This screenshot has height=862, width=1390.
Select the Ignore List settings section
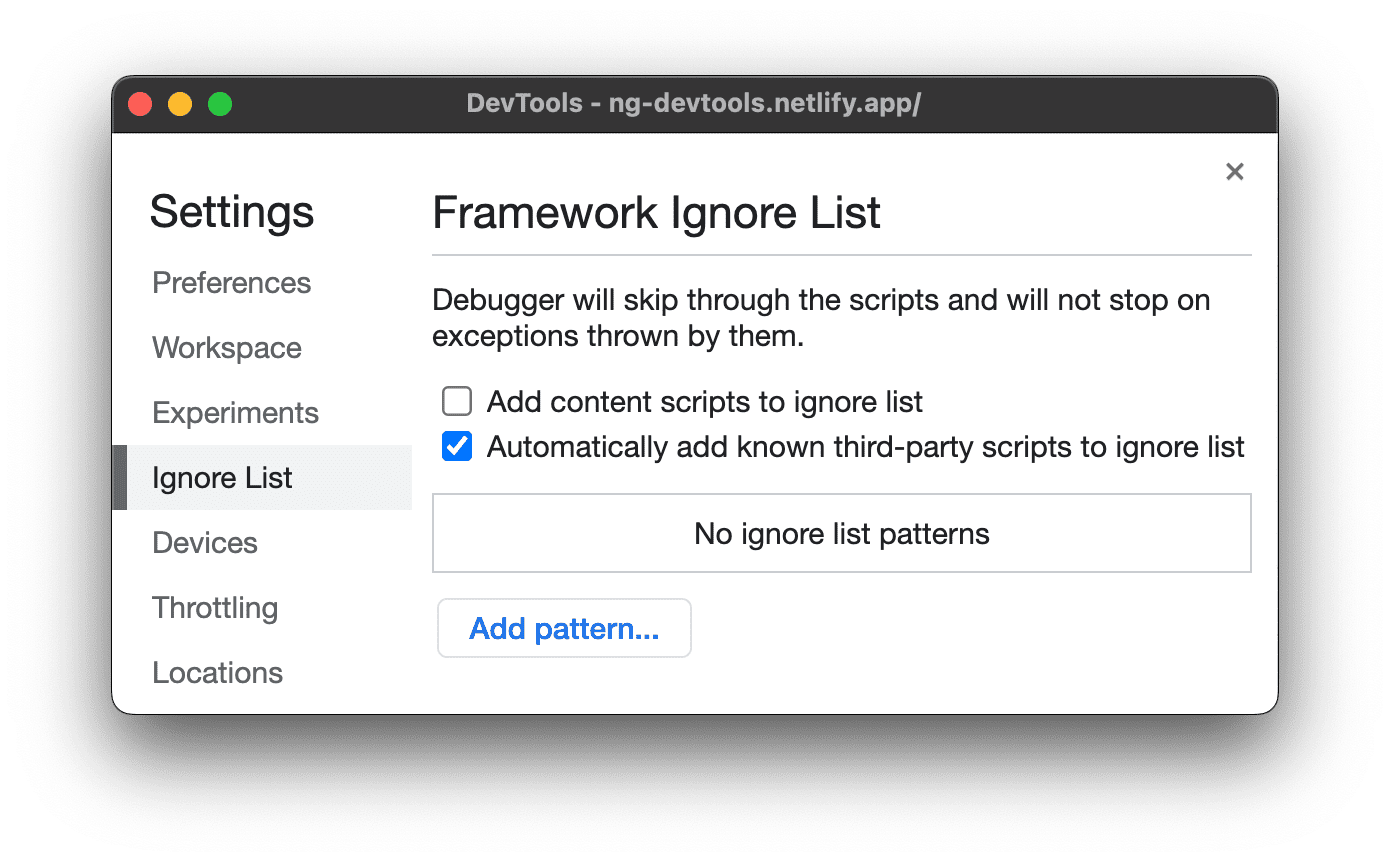click(x=222, y=478)
